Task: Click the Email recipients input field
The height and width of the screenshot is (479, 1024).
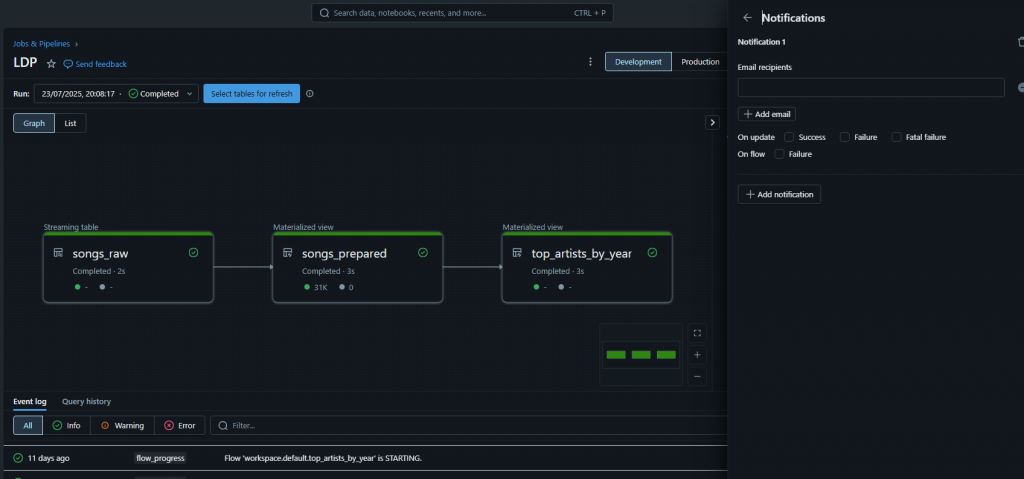Action: pos(870,88)
